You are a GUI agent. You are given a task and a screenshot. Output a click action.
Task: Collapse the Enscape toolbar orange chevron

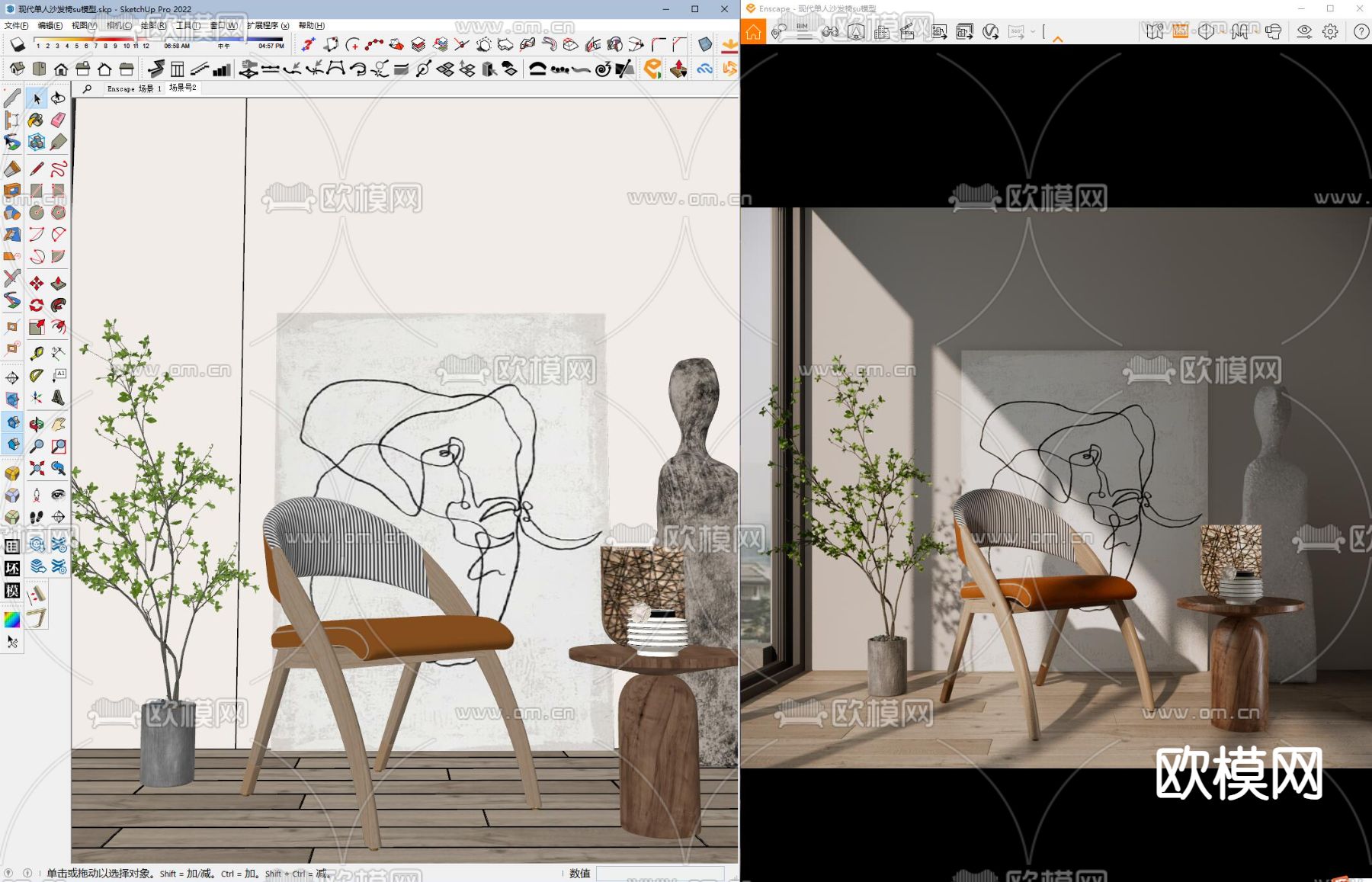[x=1058, y=39]
